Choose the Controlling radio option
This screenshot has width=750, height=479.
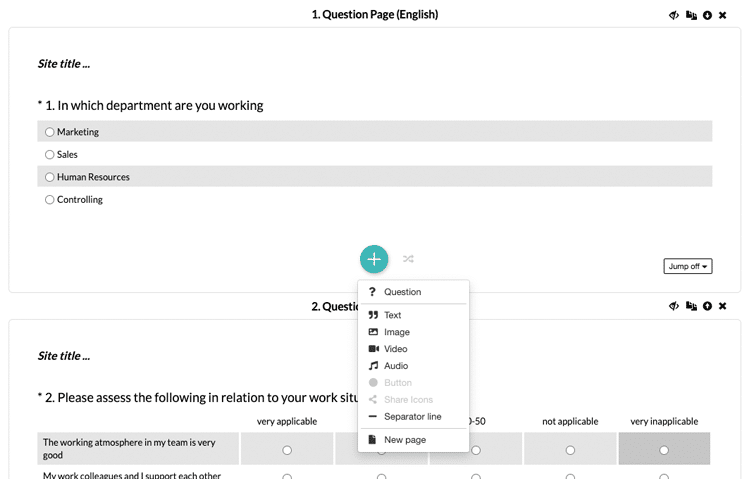pyautogui.click(x=50, y=200)
